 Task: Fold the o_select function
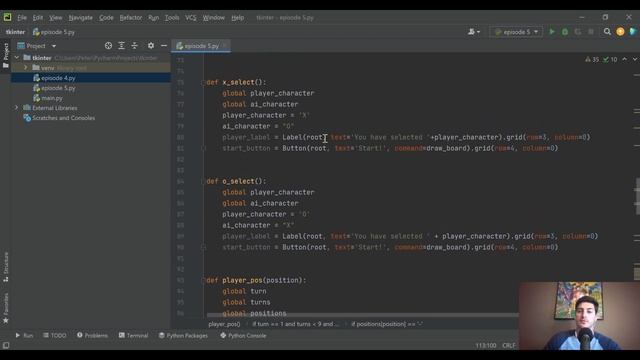click(x=203, y=181)
